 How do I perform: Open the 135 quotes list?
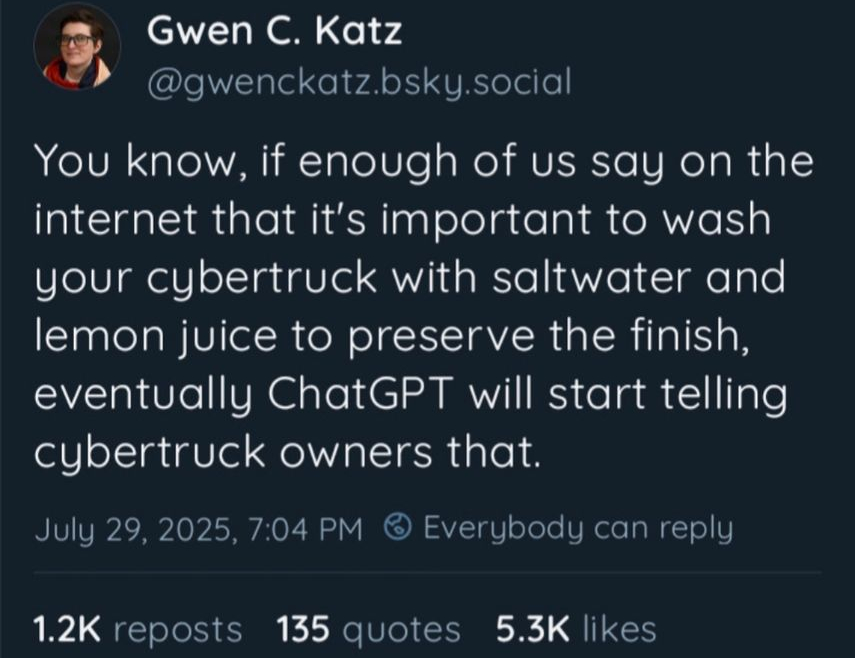coord(367,629)
